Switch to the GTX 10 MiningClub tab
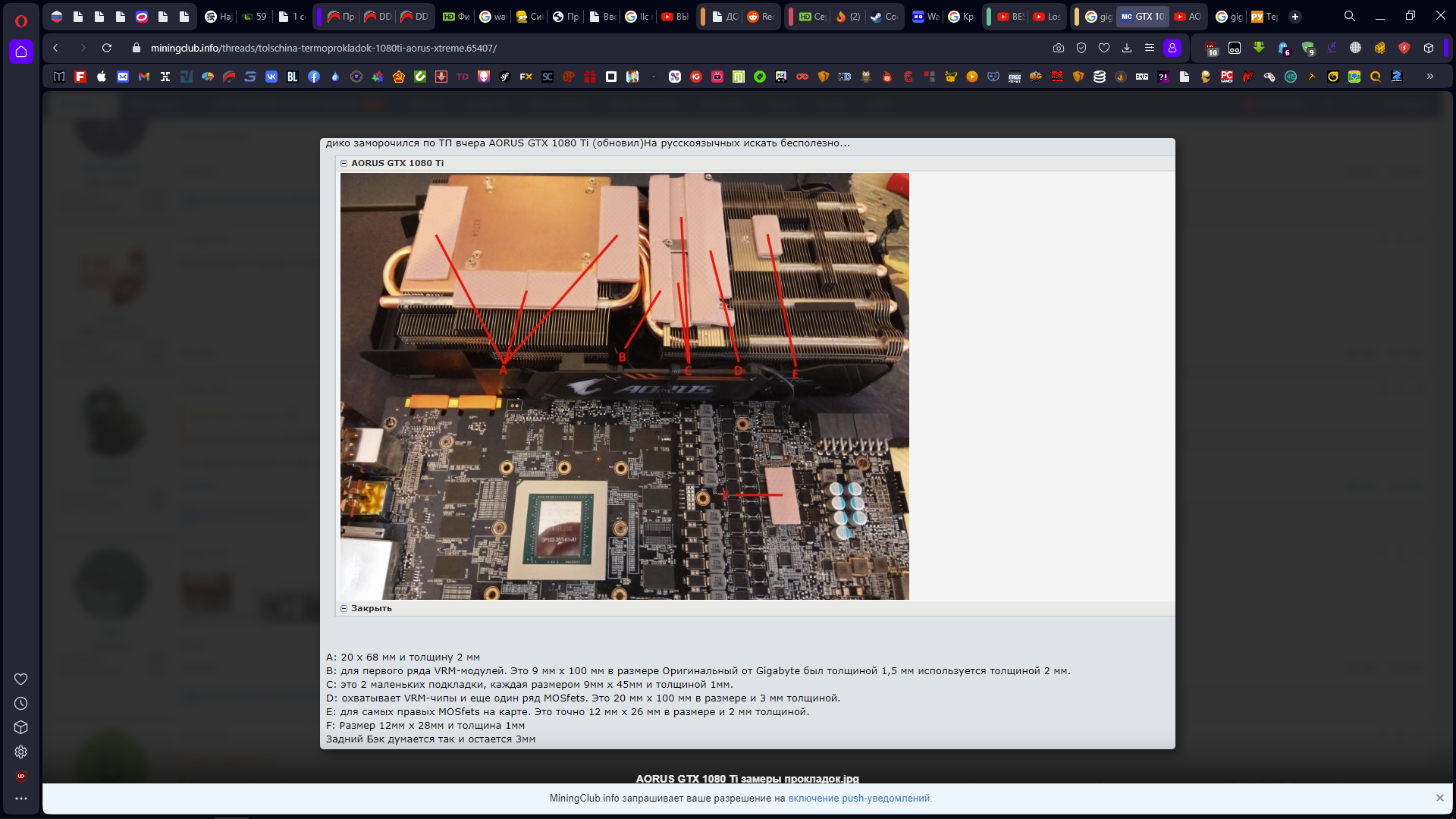Viewport: 1456px width, 819px height. tap(1143, 17)
